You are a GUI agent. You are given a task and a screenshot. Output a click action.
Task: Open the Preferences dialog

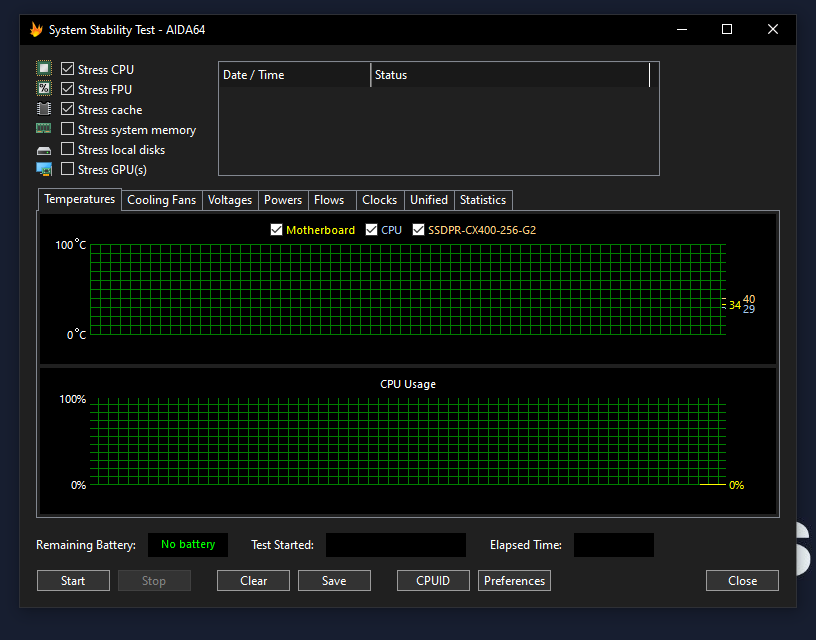point(514,581)
